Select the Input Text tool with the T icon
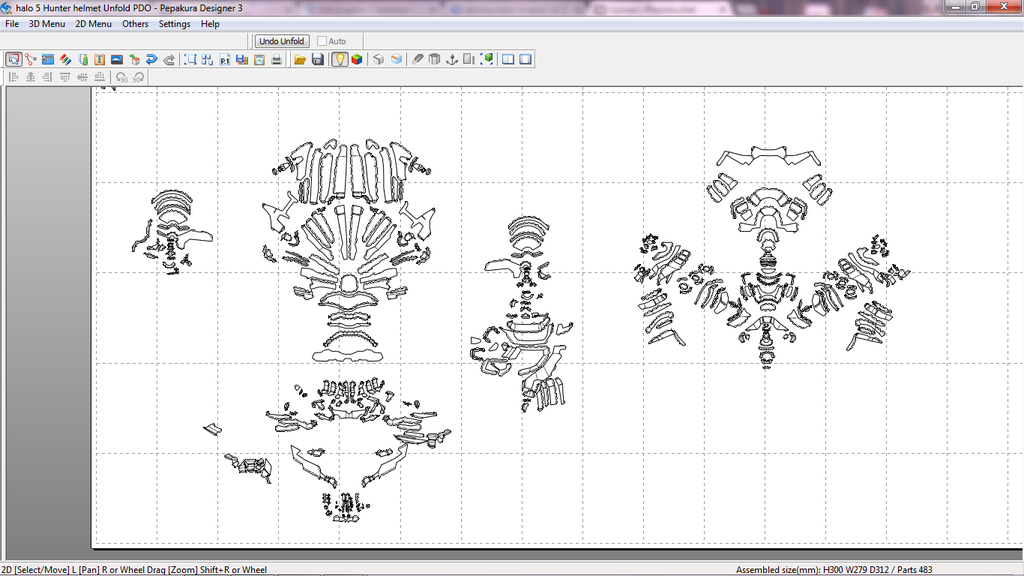The image size is (1024, 576). pos(99,60)
